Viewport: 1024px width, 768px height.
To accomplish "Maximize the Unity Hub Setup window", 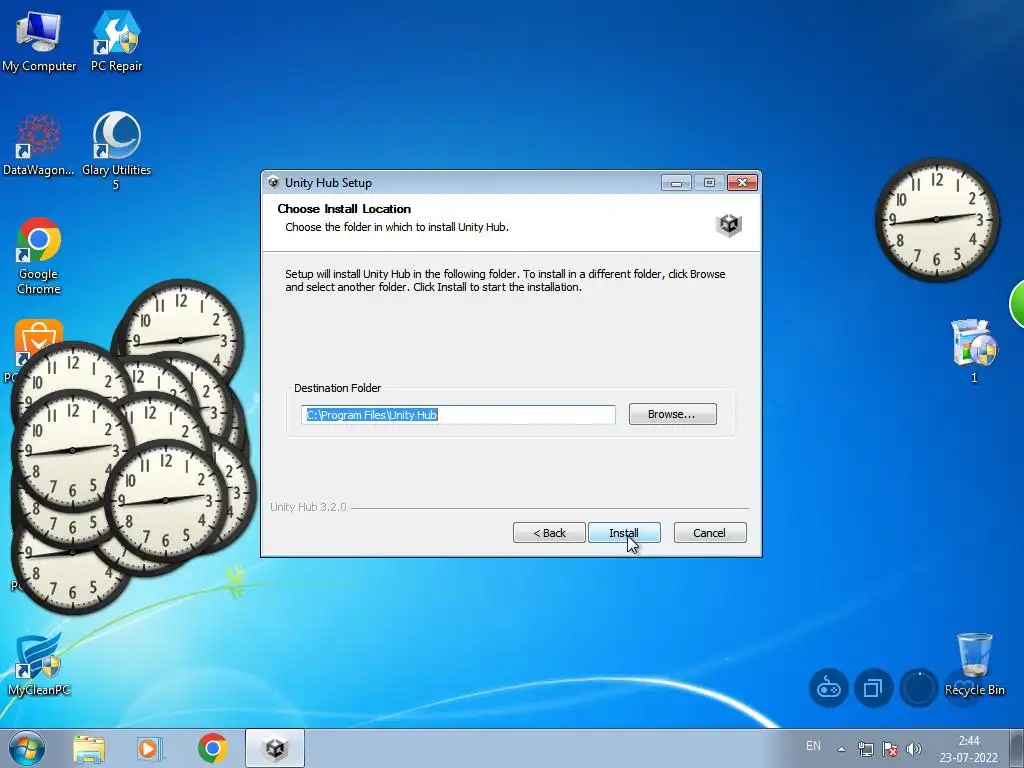I will coord(709,183).
